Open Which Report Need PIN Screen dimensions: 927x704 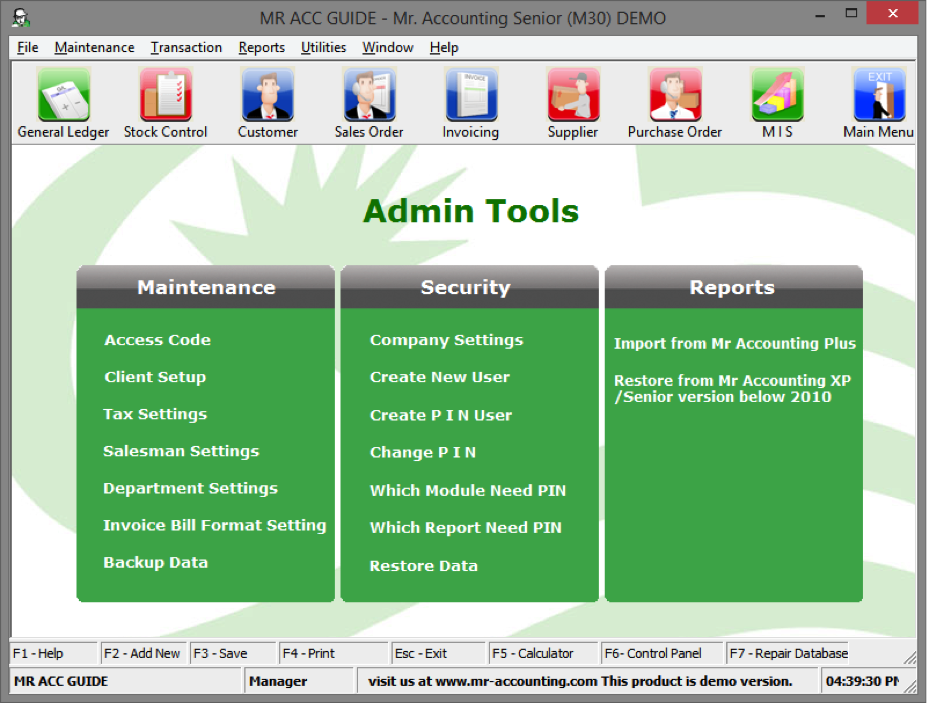[x=465, y=528]
